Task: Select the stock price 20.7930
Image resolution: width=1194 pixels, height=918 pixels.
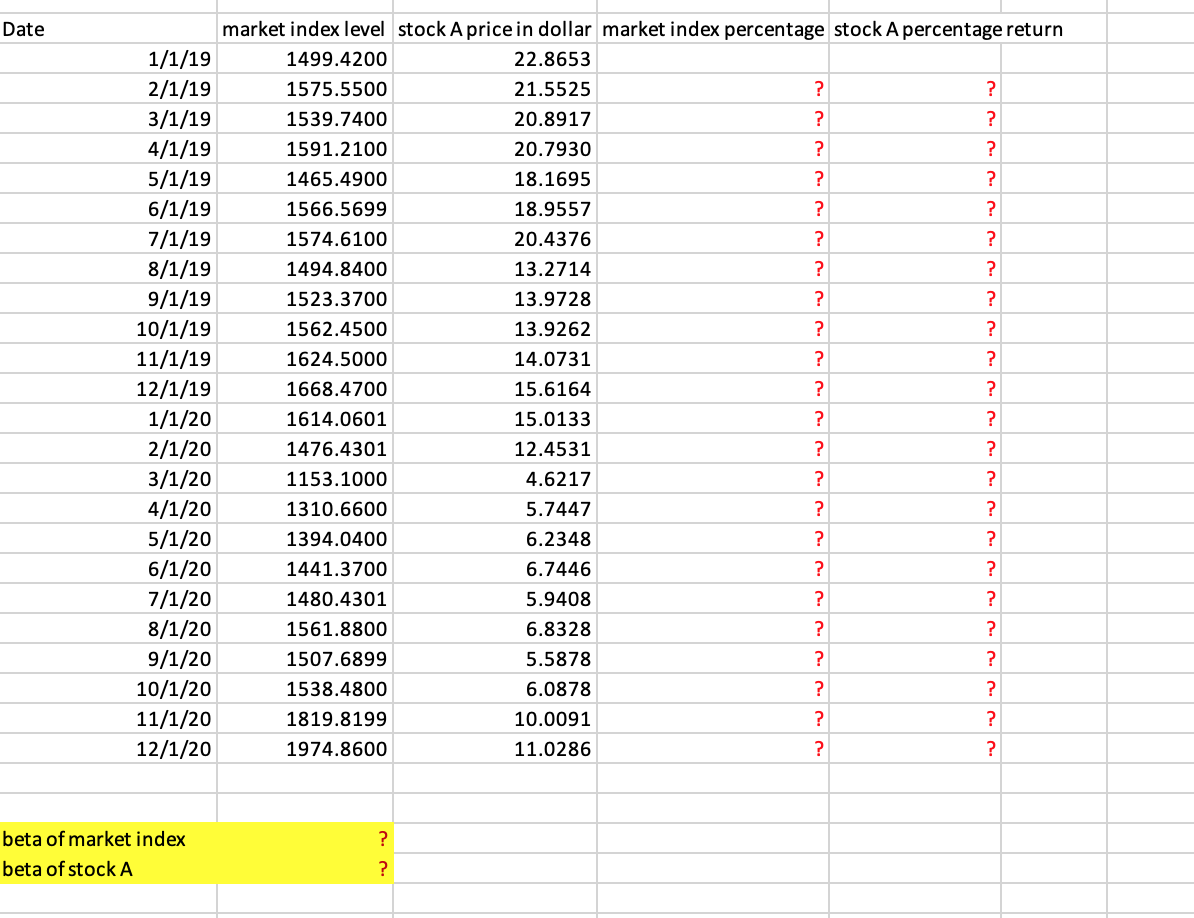Action: click(495, 148)
